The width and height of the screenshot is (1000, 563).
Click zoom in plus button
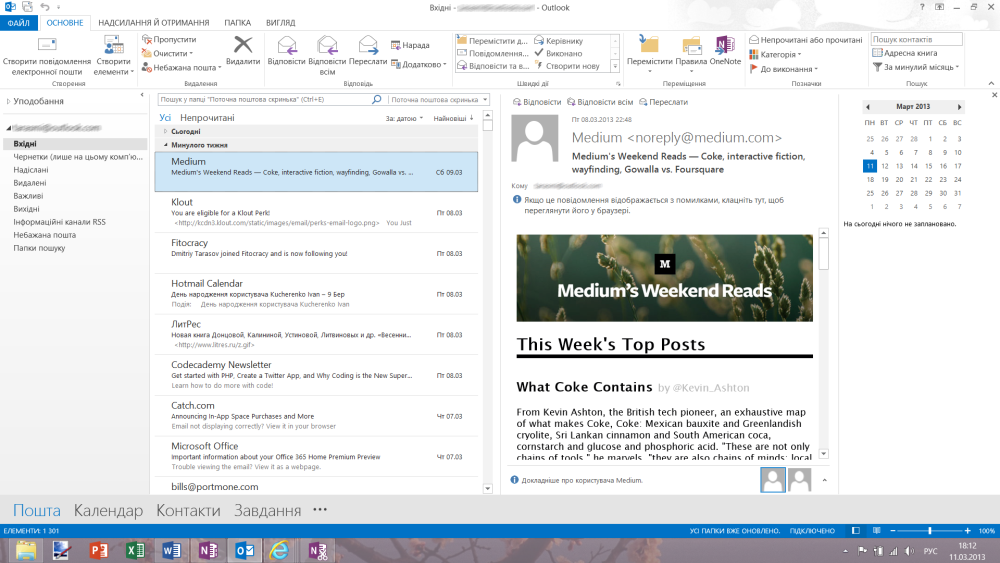(967, 530)
